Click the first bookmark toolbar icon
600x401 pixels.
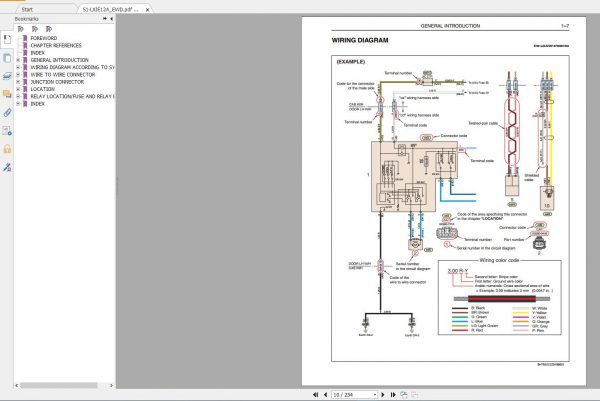pos(21,29)
